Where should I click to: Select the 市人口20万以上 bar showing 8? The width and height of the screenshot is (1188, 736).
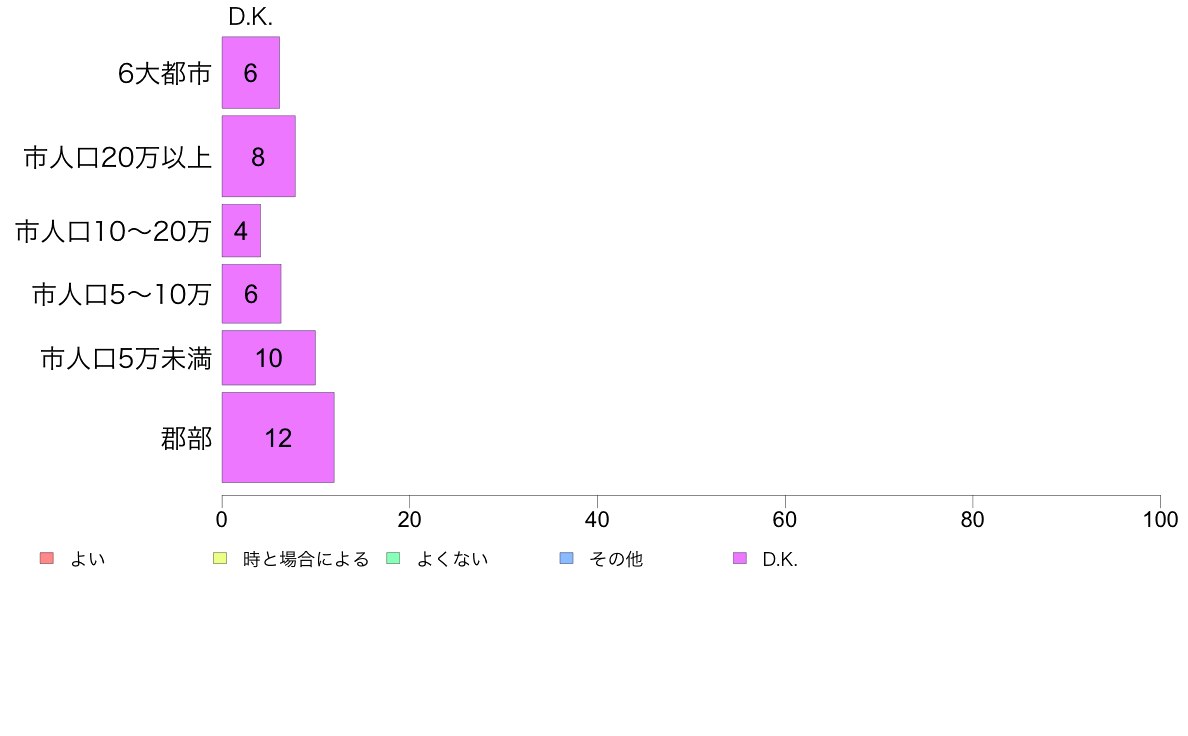(258, 156)
